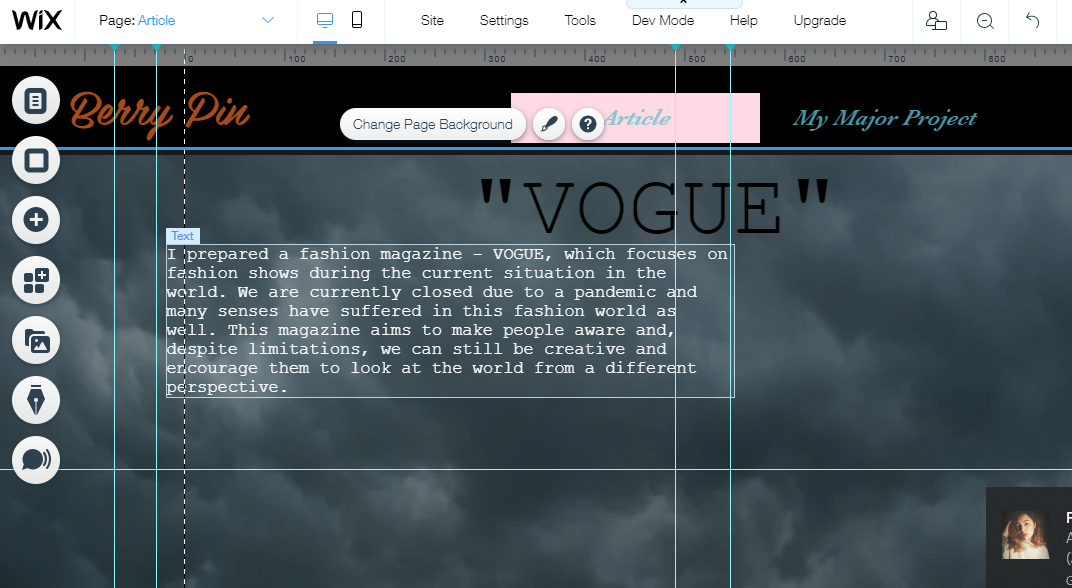The width and height of the screenshot is (1072, 588).
Task: Open the Tools menu
Action: (580, 21)
